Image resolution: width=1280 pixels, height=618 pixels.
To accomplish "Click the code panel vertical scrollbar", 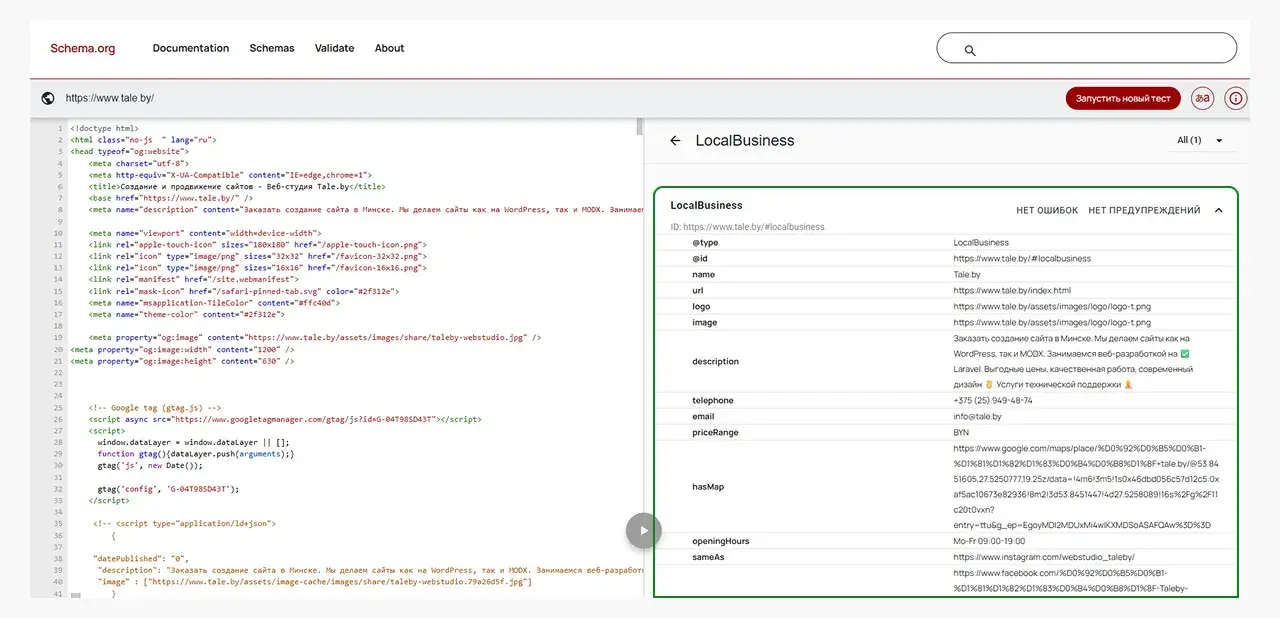I will point(639,127).
